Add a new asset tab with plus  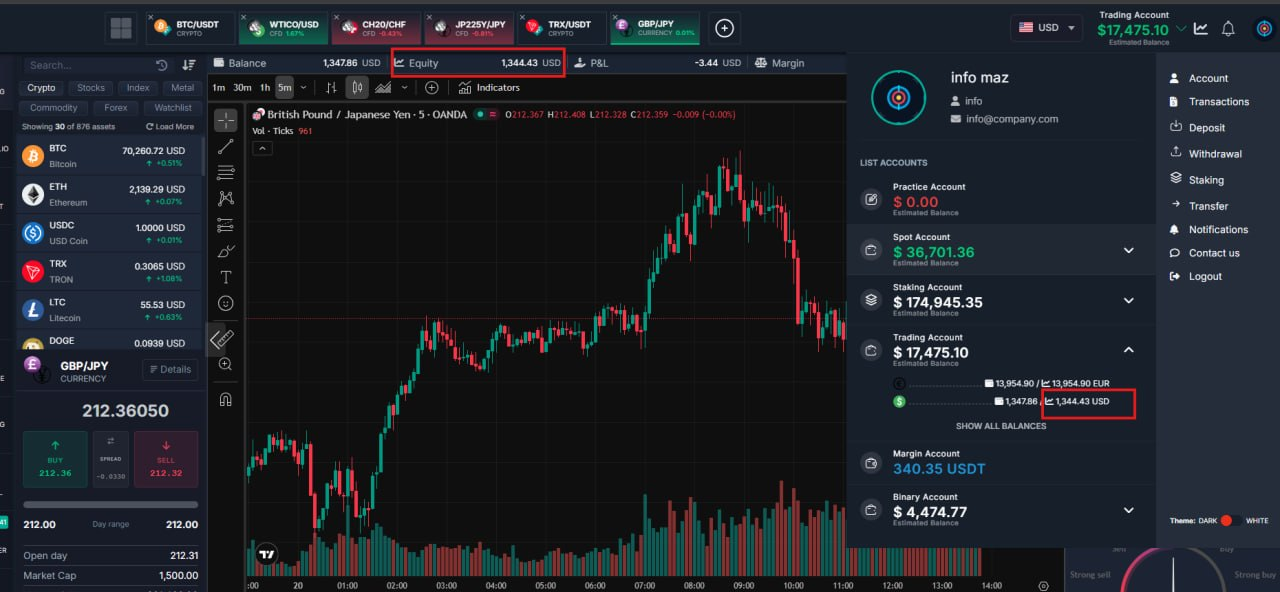point(725,28)
